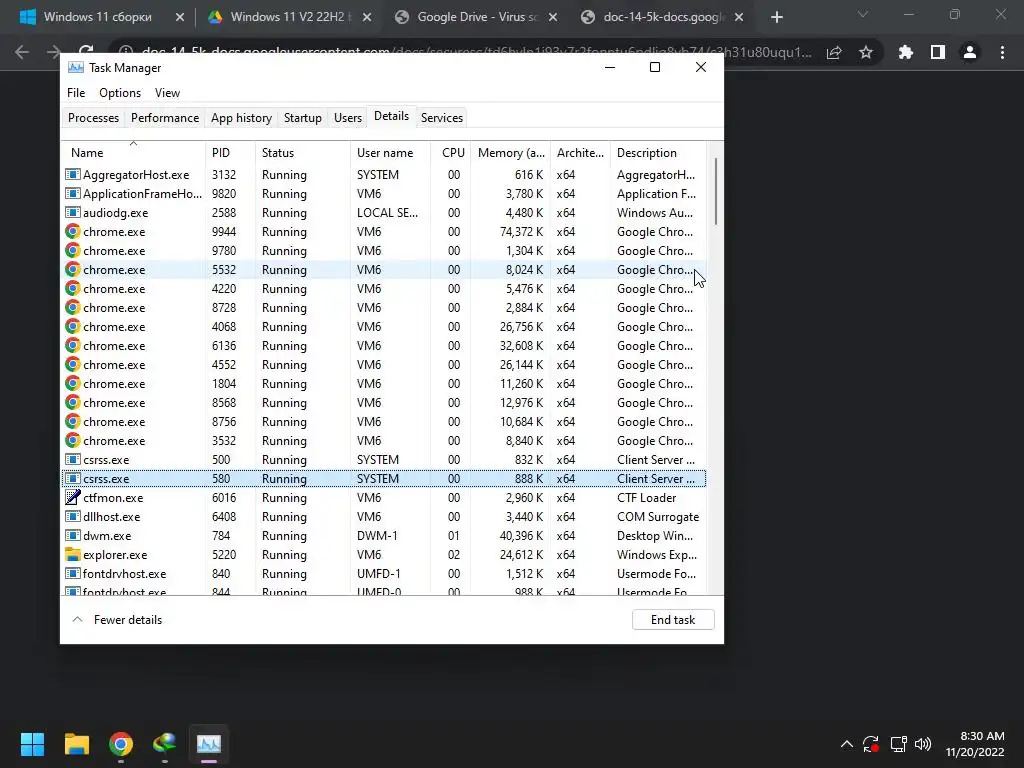Click Chrome icon for PID 5532 row
The width and height of the screenshot is (1024, 768).
[72, 269]
